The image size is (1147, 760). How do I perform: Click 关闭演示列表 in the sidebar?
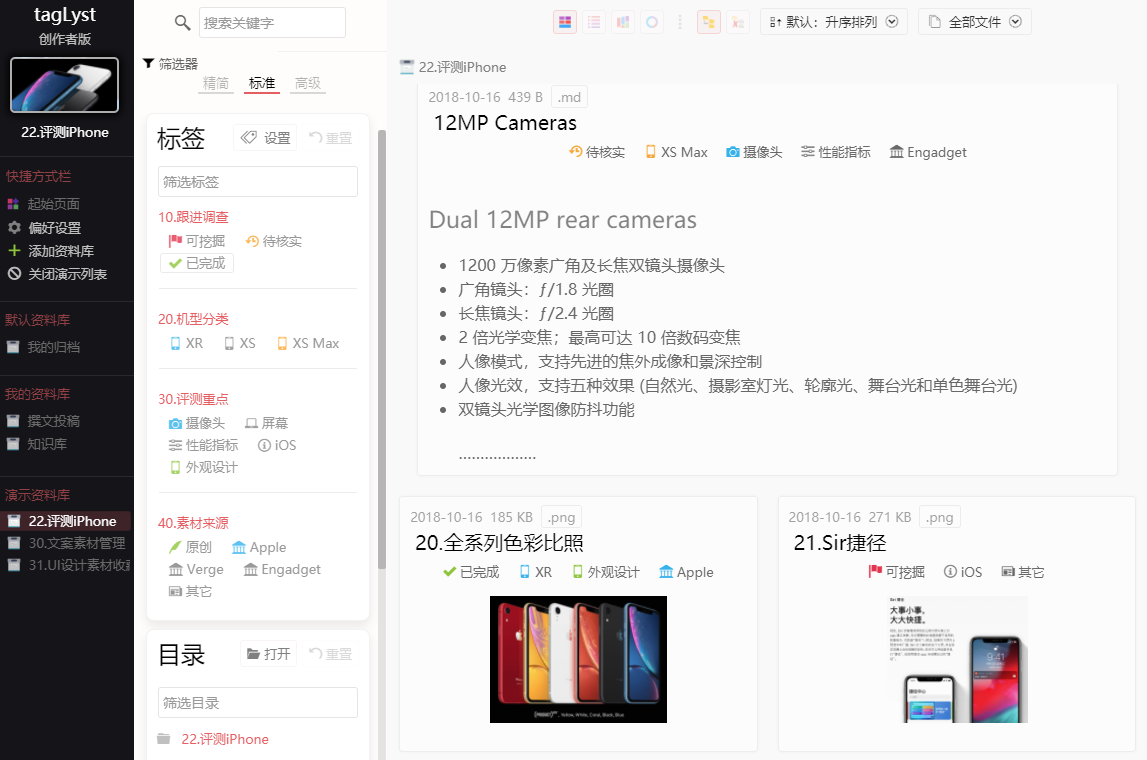57,274
